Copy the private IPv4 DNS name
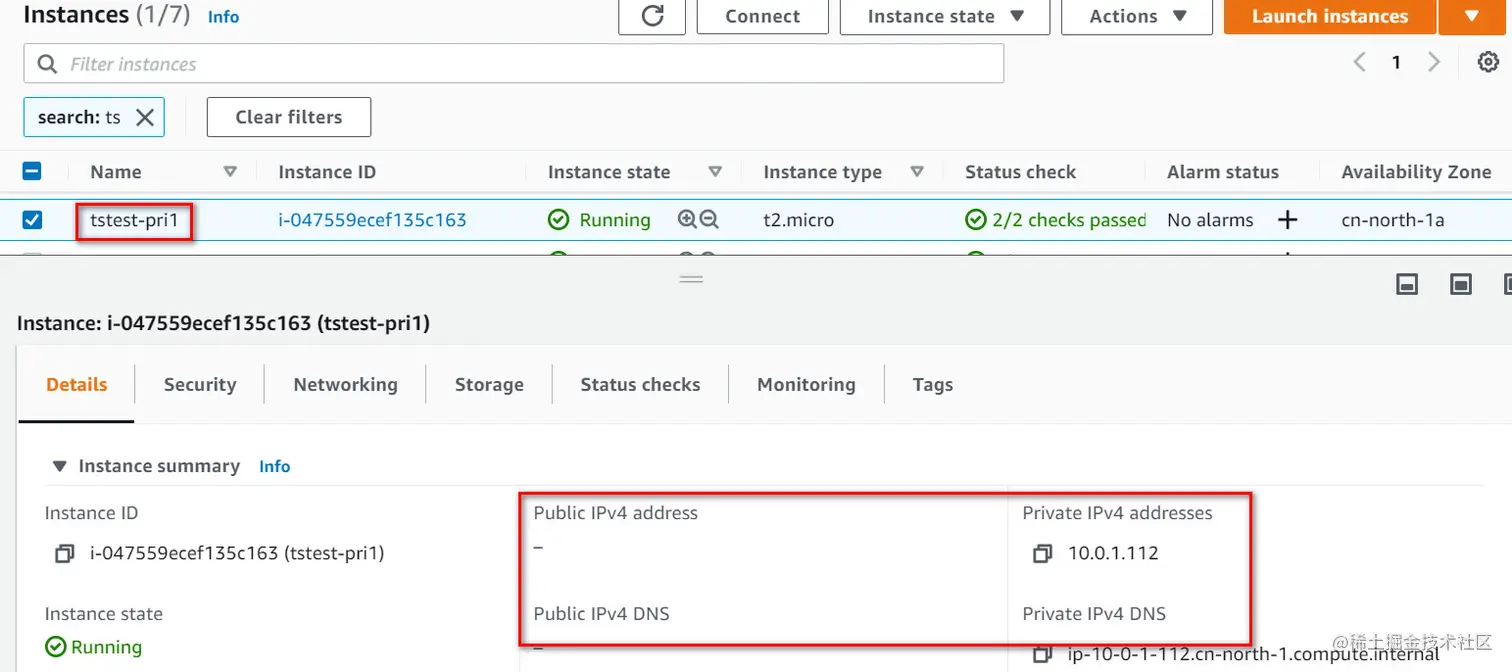The height and width of the screenshot is (672, 1512). click(x=1042, y=654)
